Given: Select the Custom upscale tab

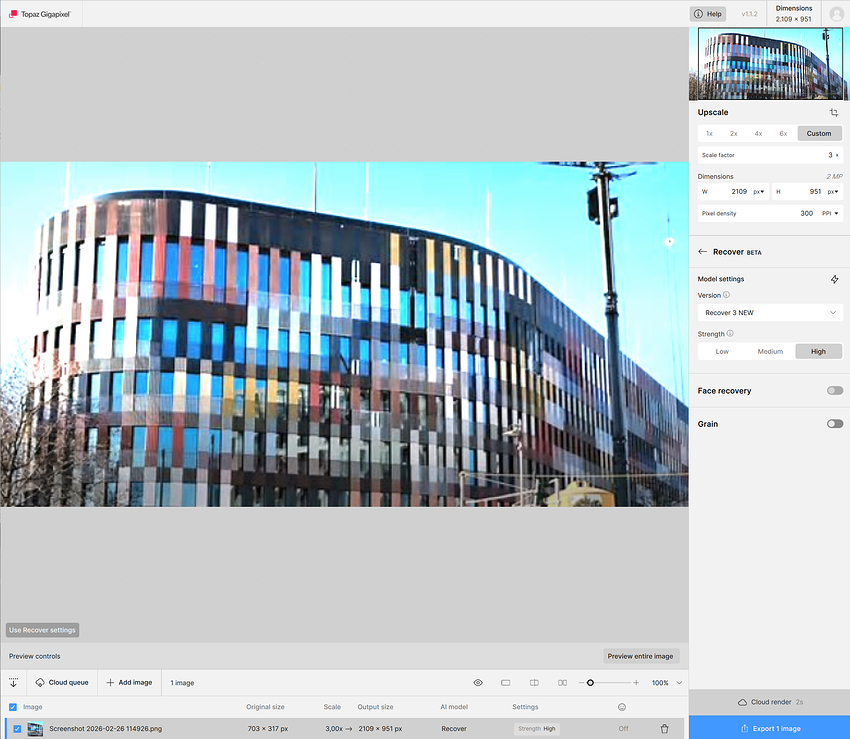Looking at the screenshot, I should coord(819,133).
